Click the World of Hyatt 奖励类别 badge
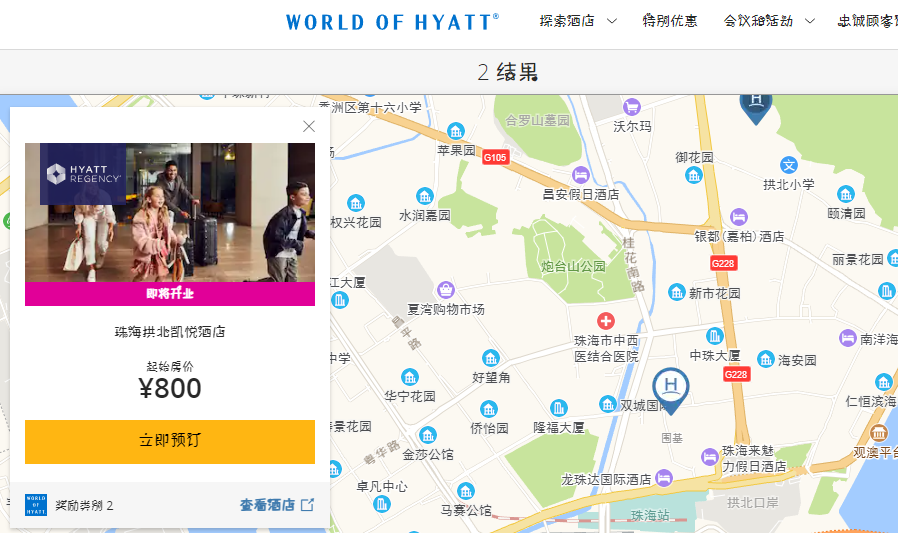The width and height of the screenshot is (898, 533). [x=36, y=505]
